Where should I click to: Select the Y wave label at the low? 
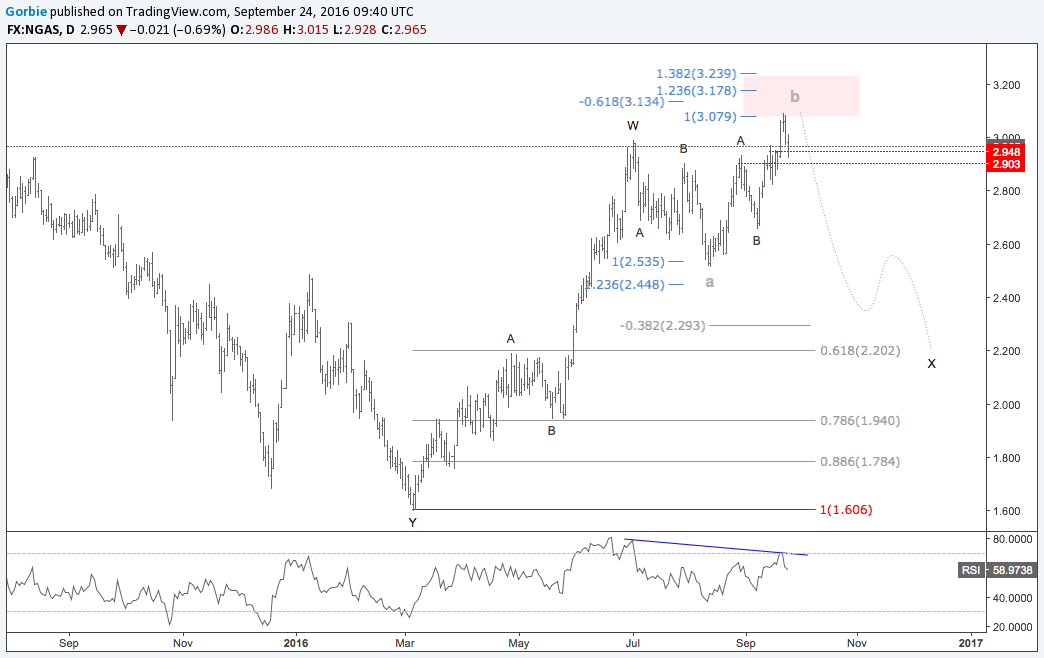[x=412, y=523]
